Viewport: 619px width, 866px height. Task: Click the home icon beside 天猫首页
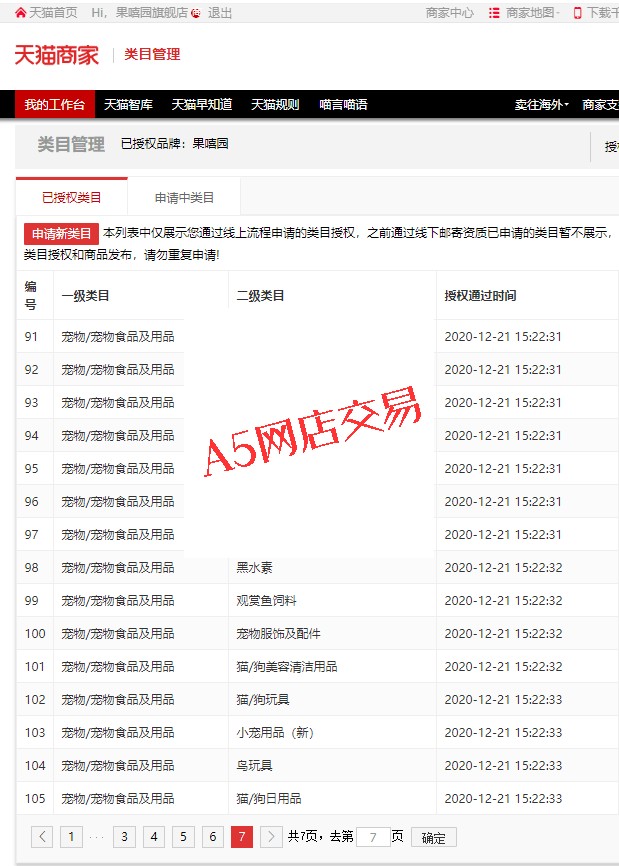[x=20, y=13]
